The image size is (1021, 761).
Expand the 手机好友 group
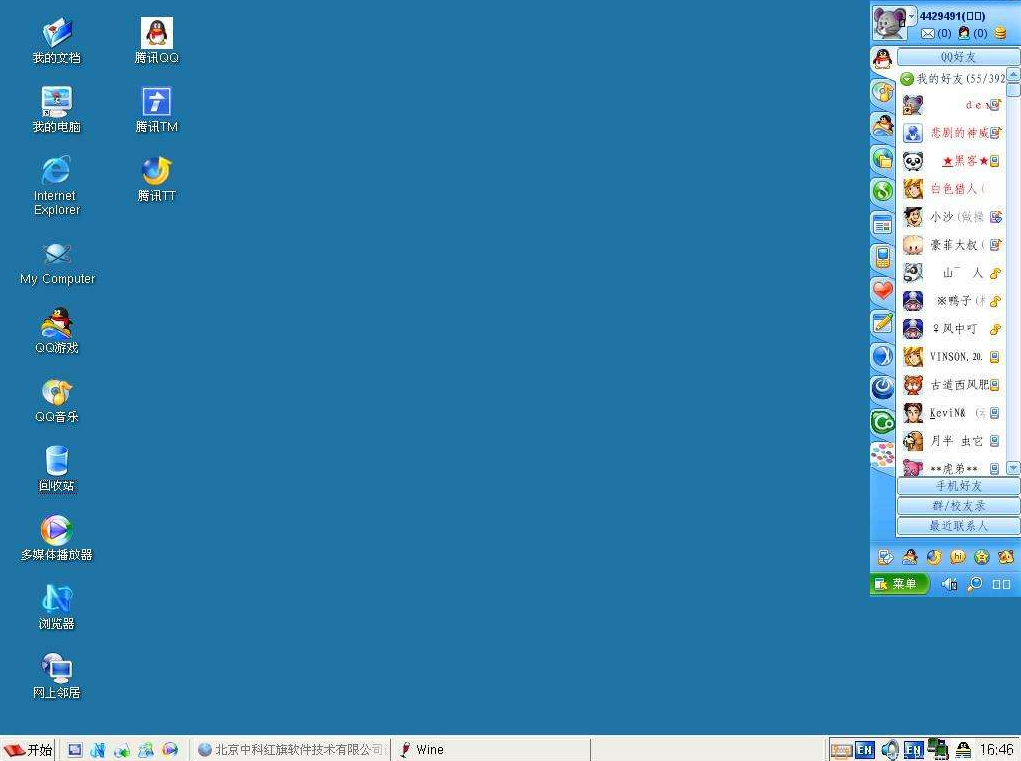pos(958,486)
